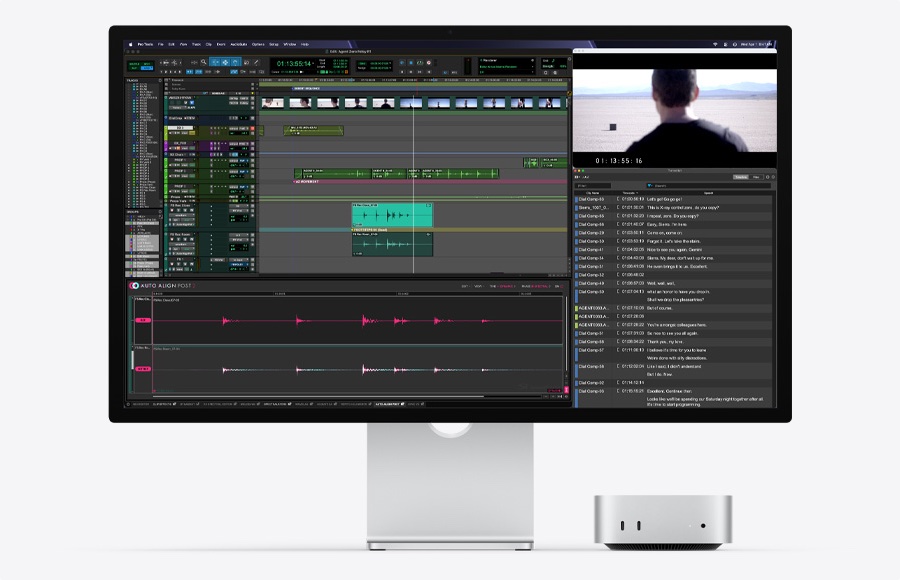Click the Dynamic option in Auto Align
This screenshot has height=580, width=900.
[506, 286]
